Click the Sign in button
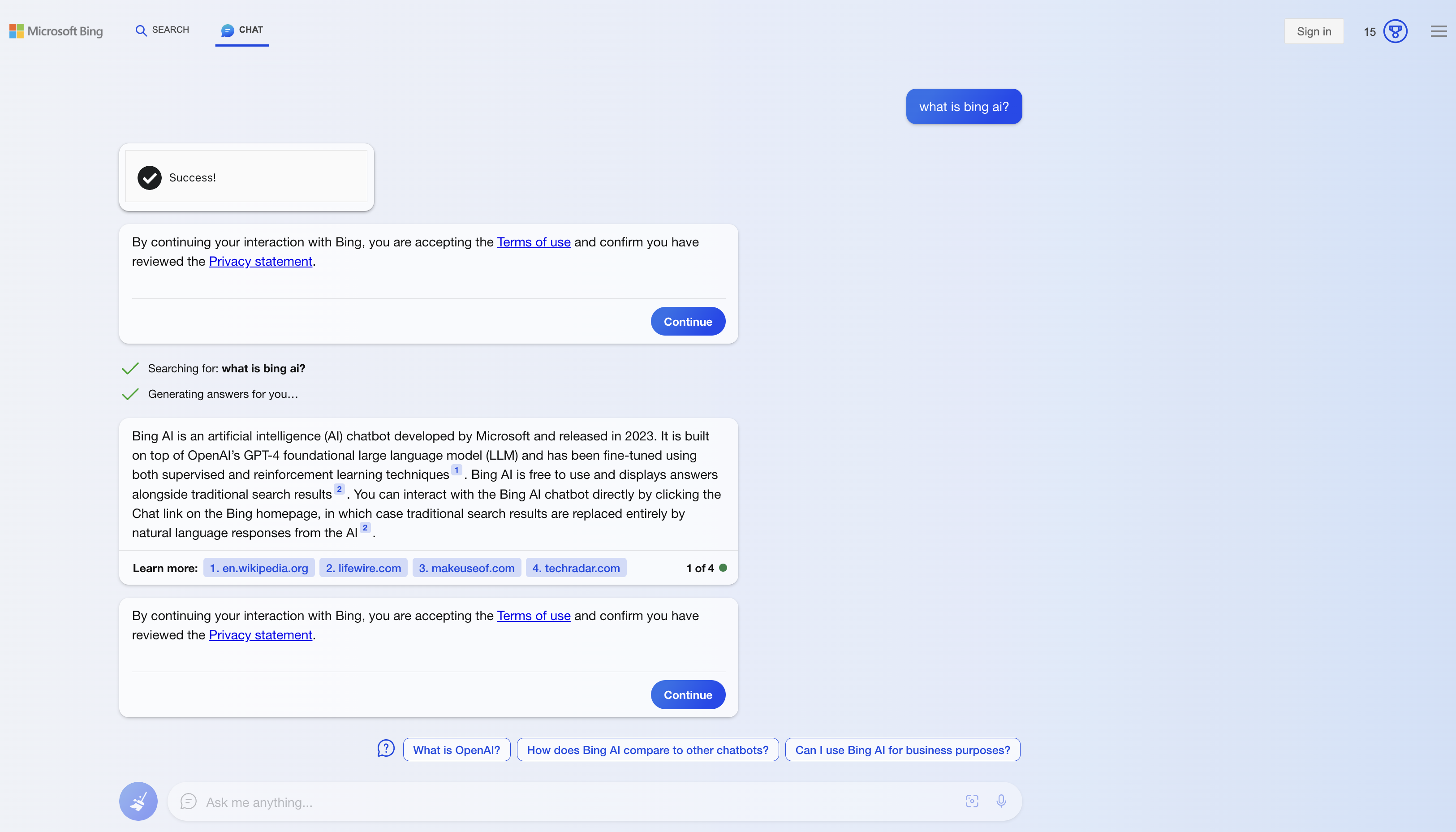Image resolution: width=1456 pixels, height=832 pixels. pos(1314,31)
